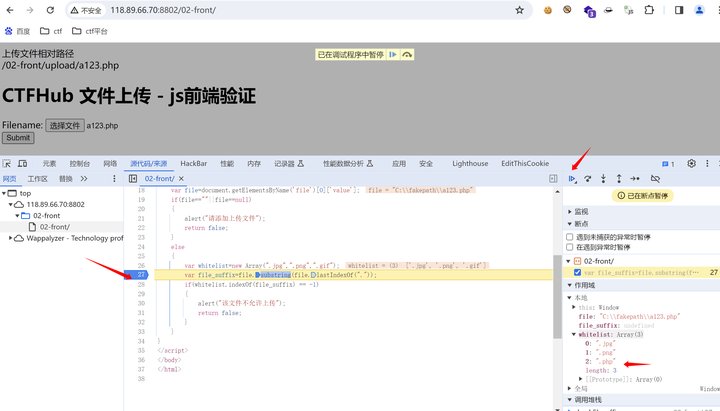The height and width of the screenshot is (411, 720).
Task: Activate inspect element picker
Action: click(6, 163)
